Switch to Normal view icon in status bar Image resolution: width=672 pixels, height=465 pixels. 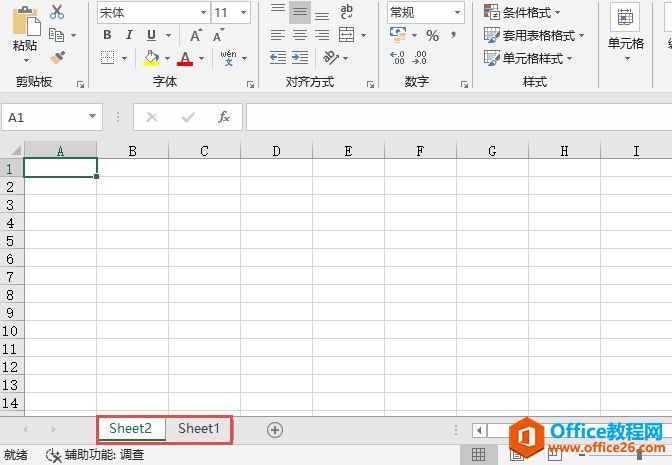(478, 454)
